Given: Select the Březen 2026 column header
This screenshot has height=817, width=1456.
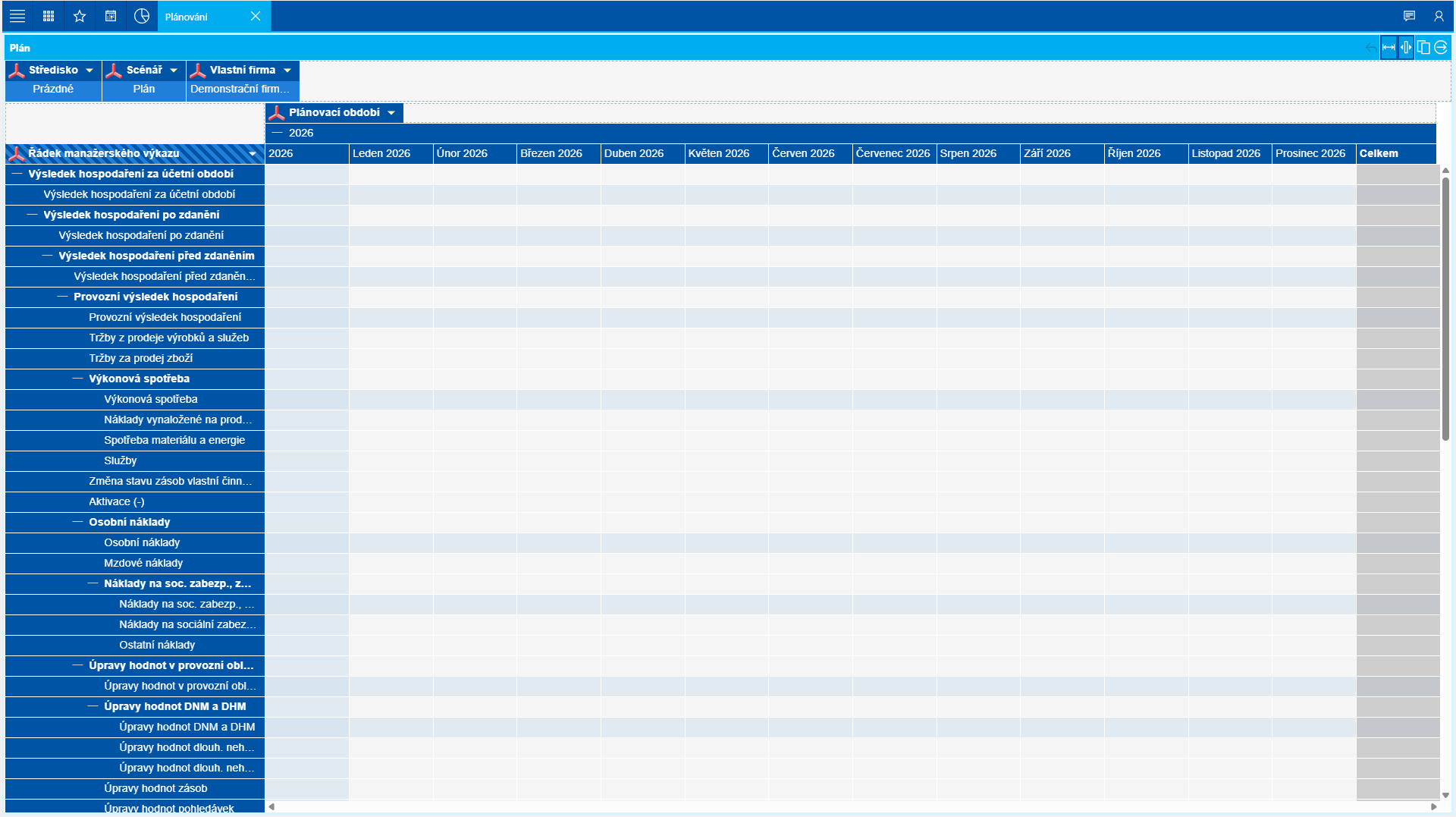Looking at the screenshot, I should pos(559,154).
